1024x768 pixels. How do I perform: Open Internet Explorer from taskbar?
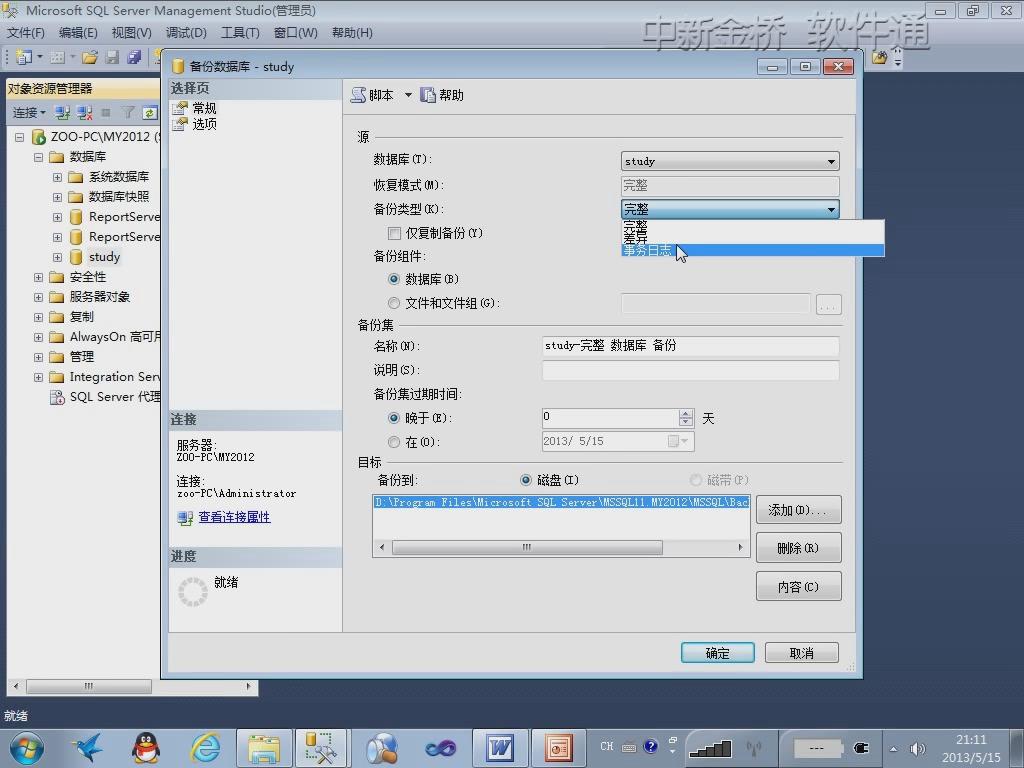coord(205,748)
